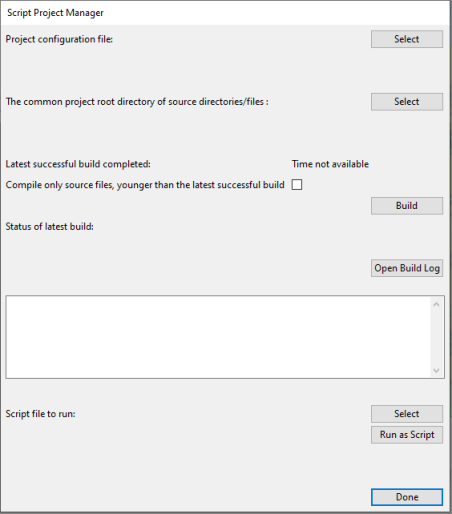Screen dimensions: 452x514
Task: Start the project Build
Action: click(407, 206)
